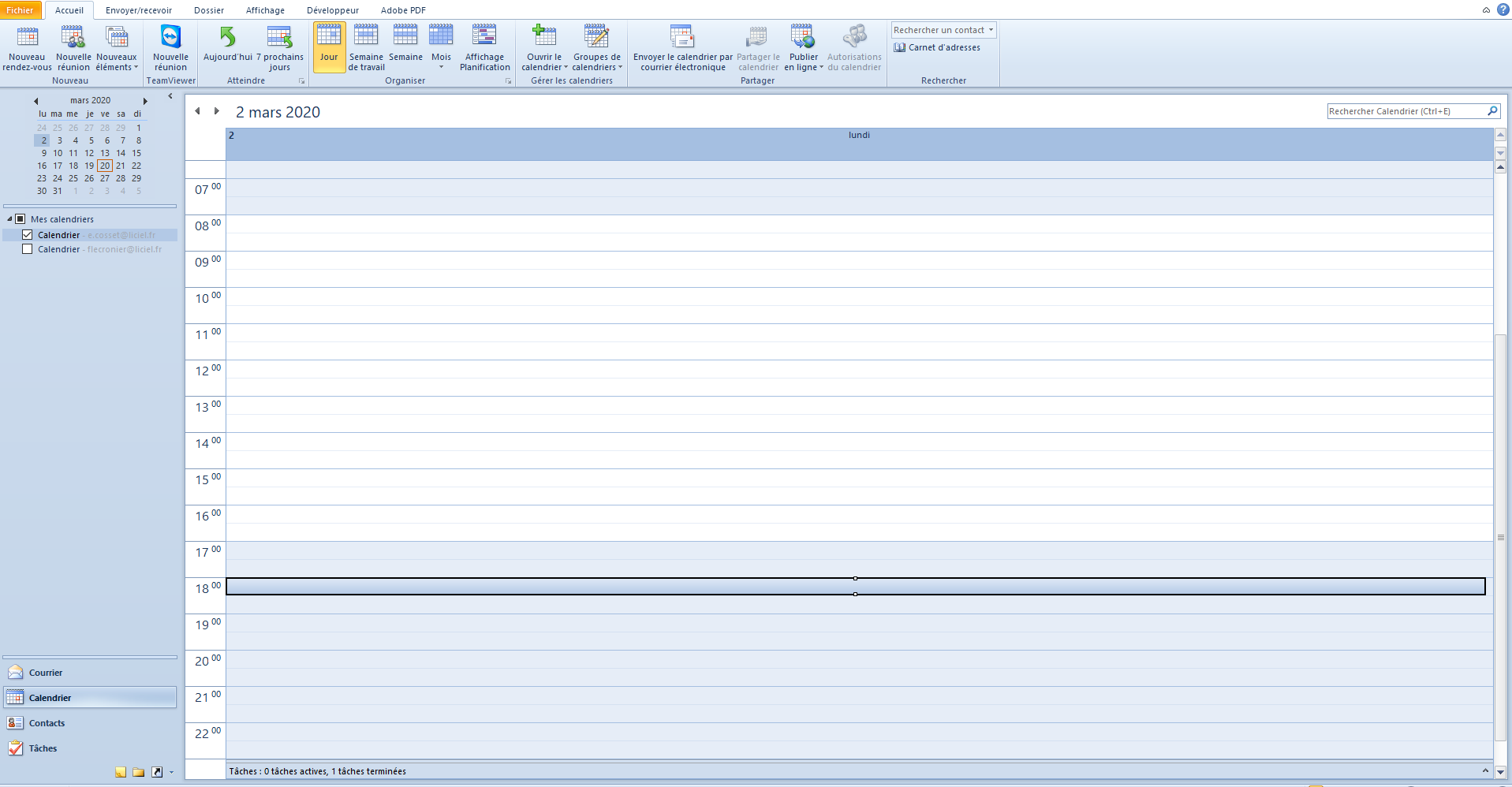Screen dimensions: 1512x787
Task: Open TeamViewer Nouvelle réunion
Action: click(x=170, y=48)
